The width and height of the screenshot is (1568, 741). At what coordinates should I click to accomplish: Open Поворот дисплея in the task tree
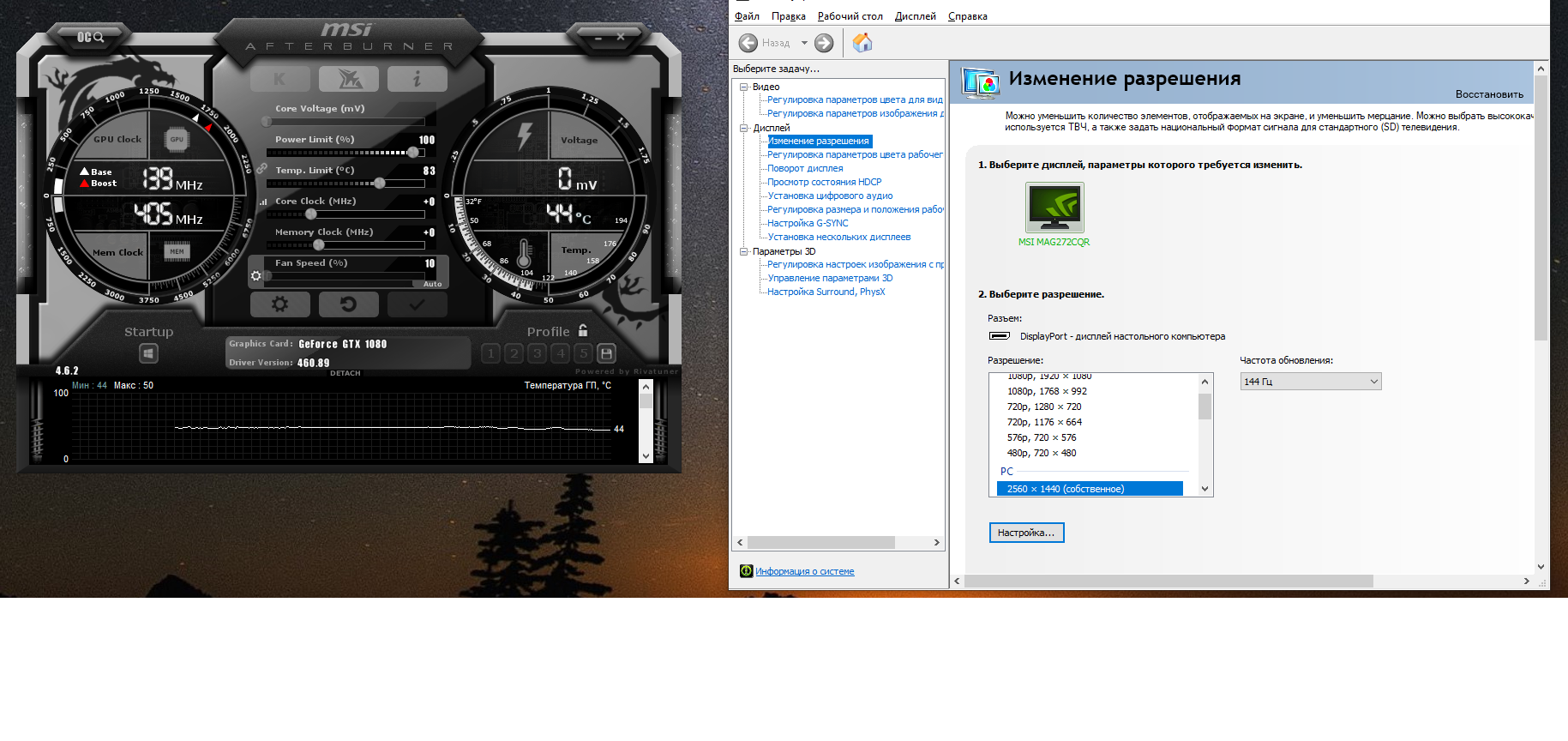805,168
